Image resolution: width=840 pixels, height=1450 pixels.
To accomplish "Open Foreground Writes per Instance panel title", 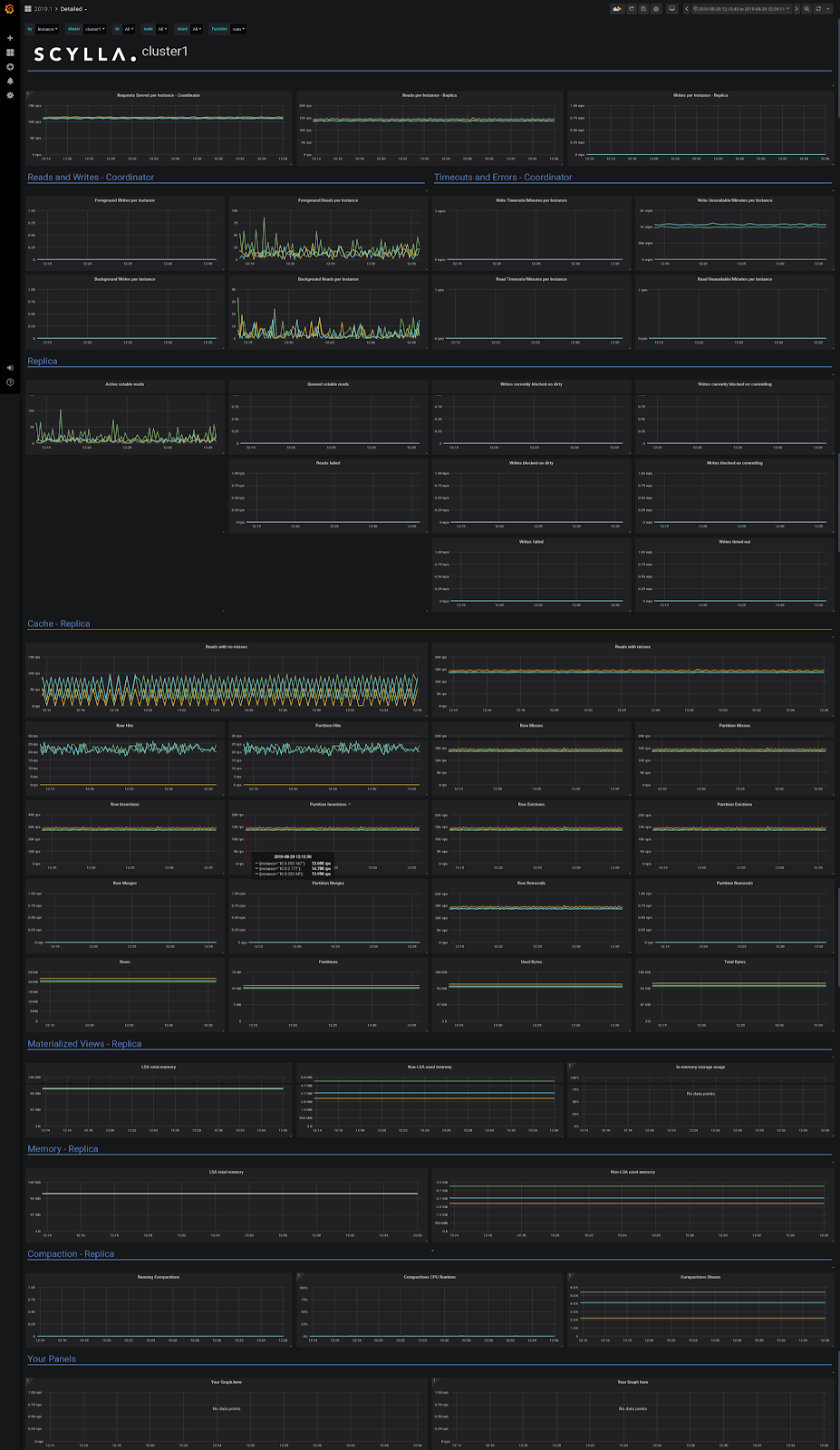I will (x=125, y=200).
